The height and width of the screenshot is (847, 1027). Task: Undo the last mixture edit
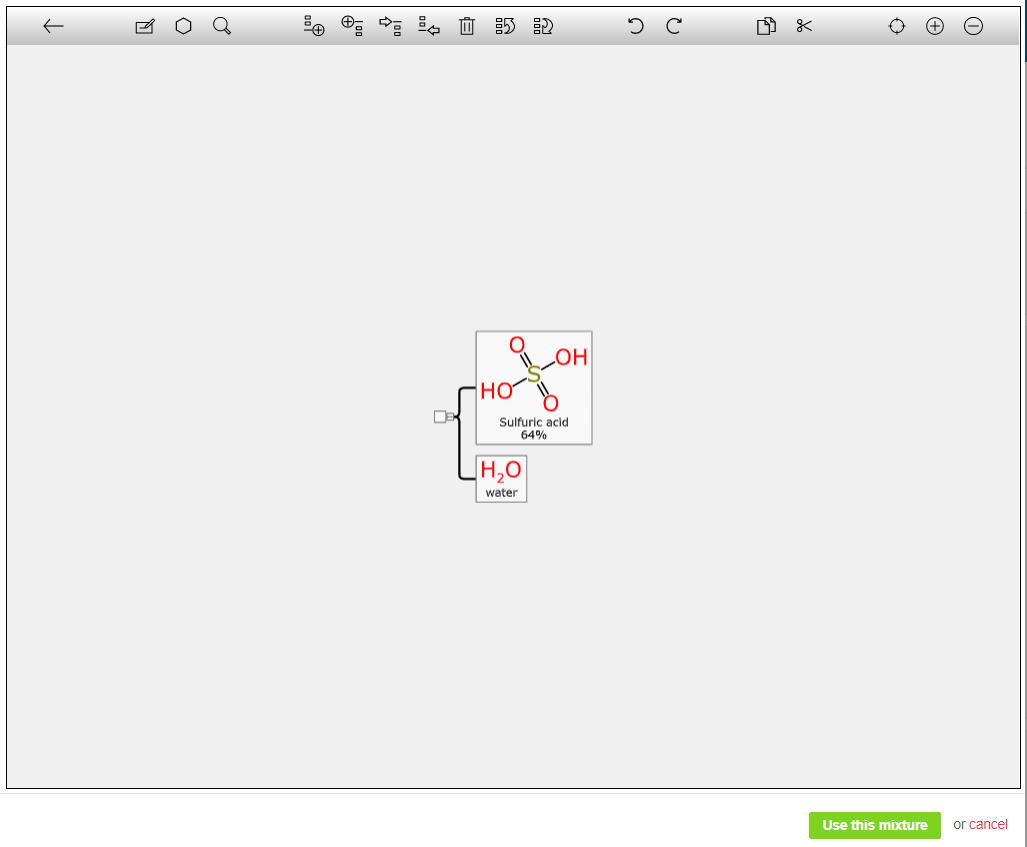tap(635, 26)
